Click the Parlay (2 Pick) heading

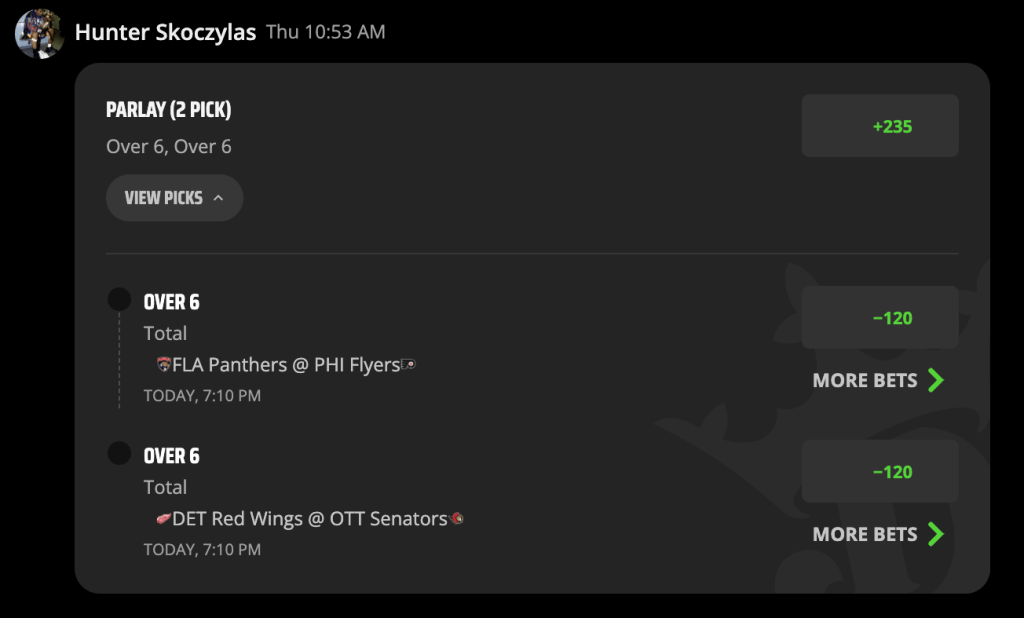pos(168,109)
